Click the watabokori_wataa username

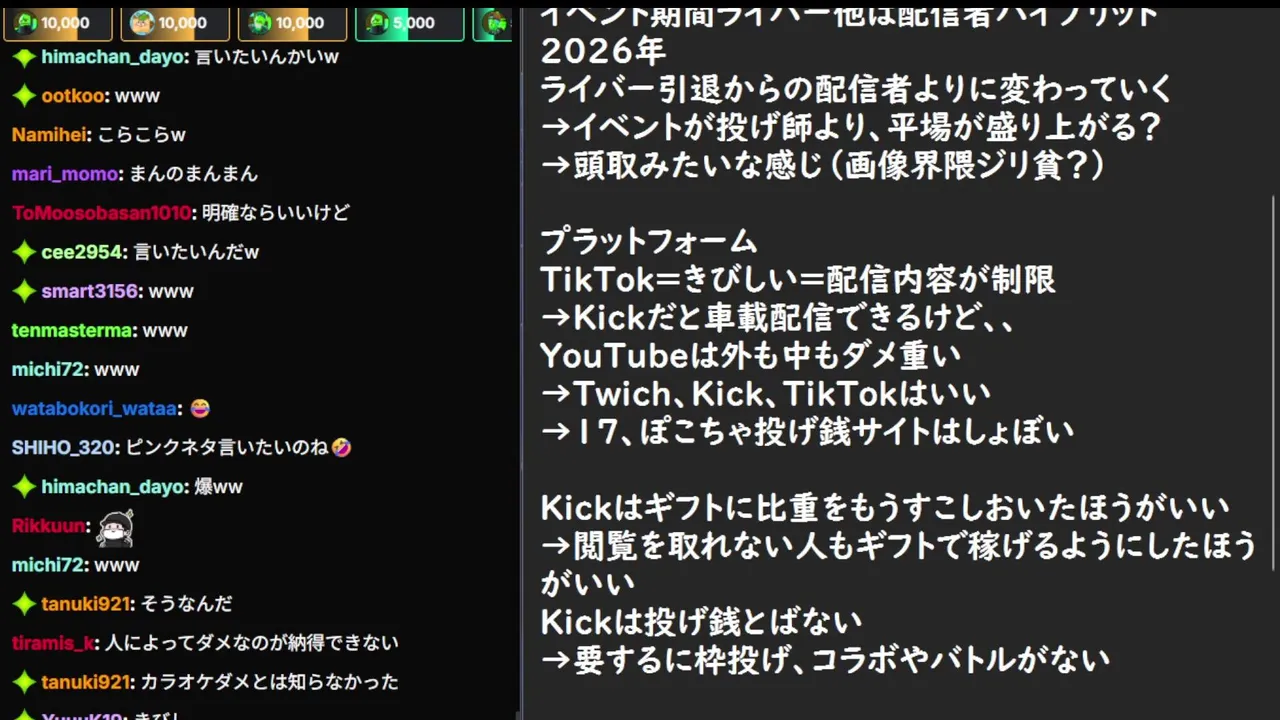click(95, 409)
